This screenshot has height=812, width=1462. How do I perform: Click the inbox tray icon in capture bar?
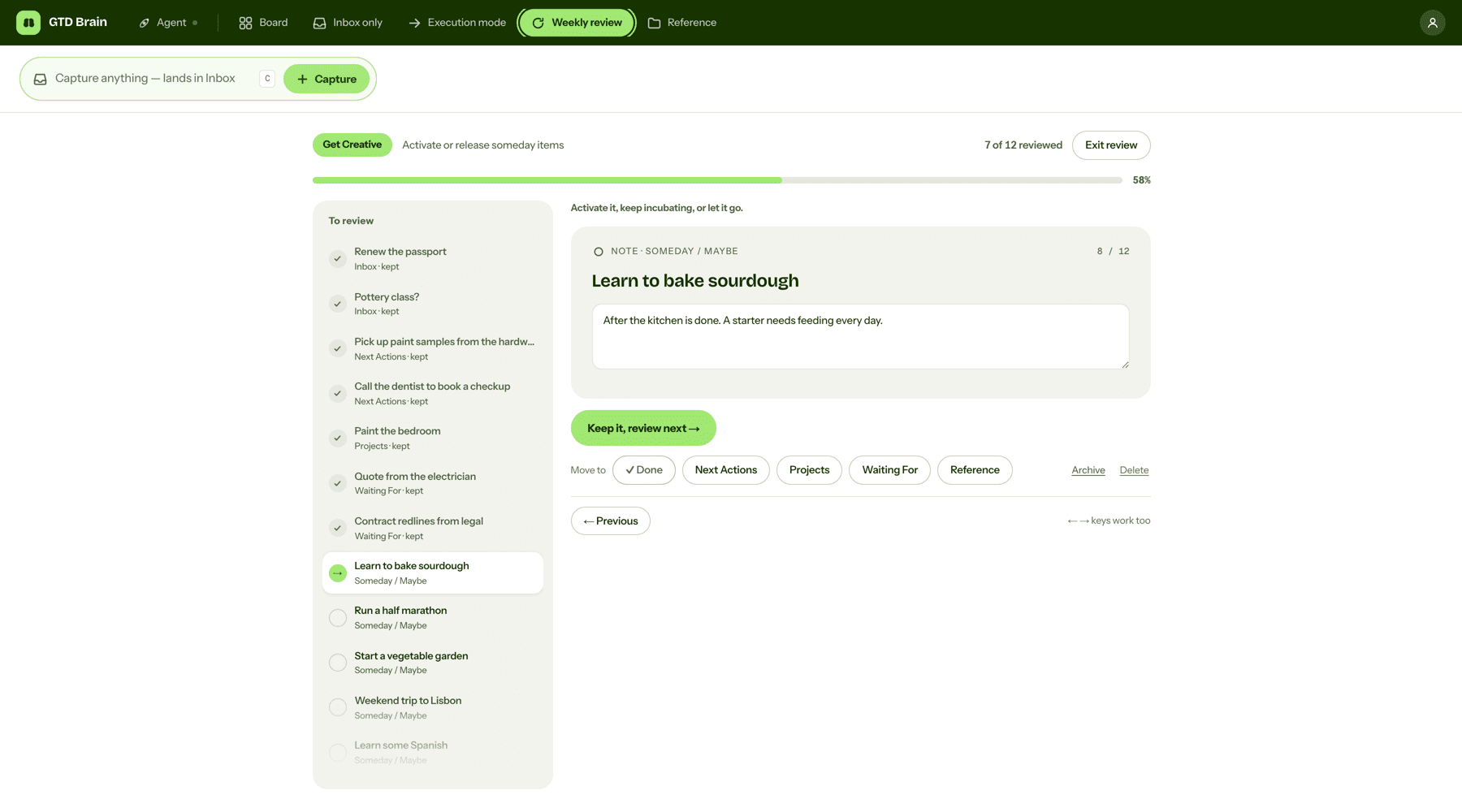(40, 79)
